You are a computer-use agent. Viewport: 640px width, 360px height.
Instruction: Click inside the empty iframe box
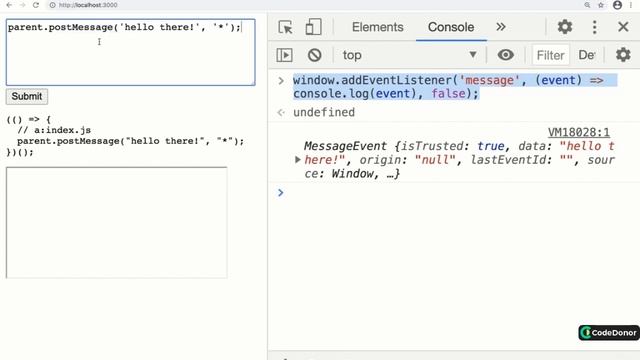tap(117, 222)
